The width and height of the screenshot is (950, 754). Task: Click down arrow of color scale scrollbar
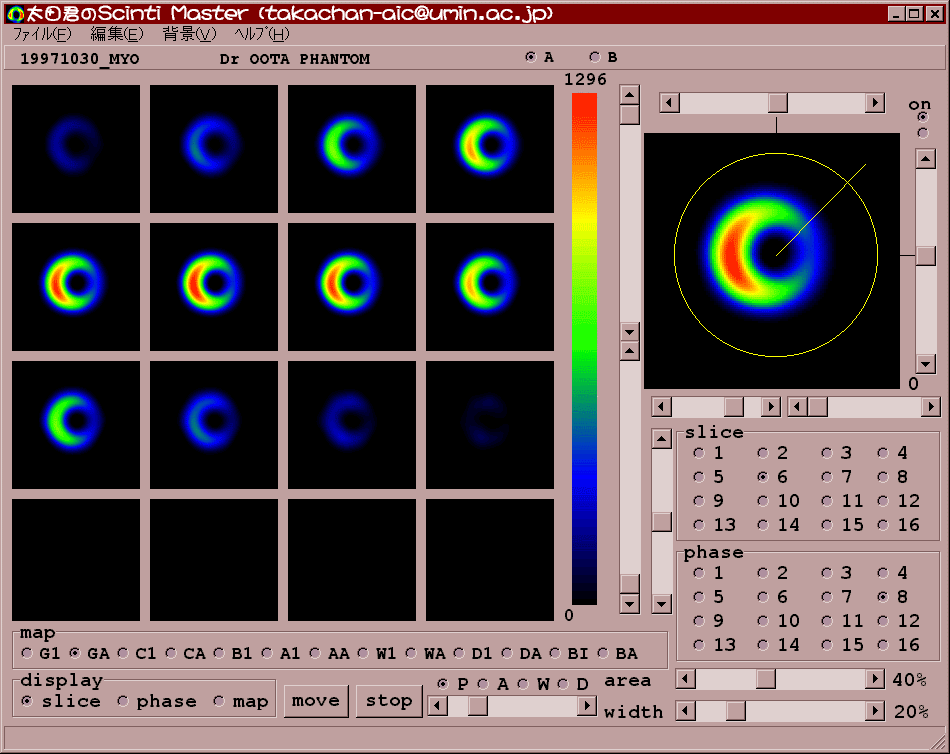pyautogui.click(x=629, y=332)
